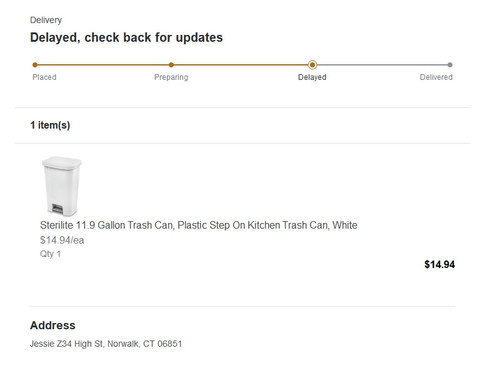Screen dimensions: 500x391
Task: Open the Sterilite 11.9 Gallon Trash Can link
Action: [199, 225]
